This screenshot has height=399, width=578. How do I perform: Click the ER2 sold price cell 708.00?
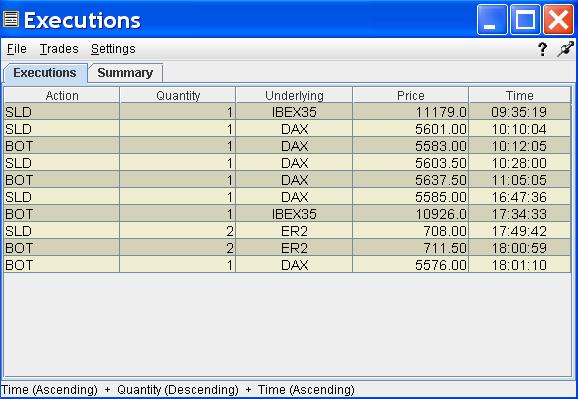click(x=411, y=231)
